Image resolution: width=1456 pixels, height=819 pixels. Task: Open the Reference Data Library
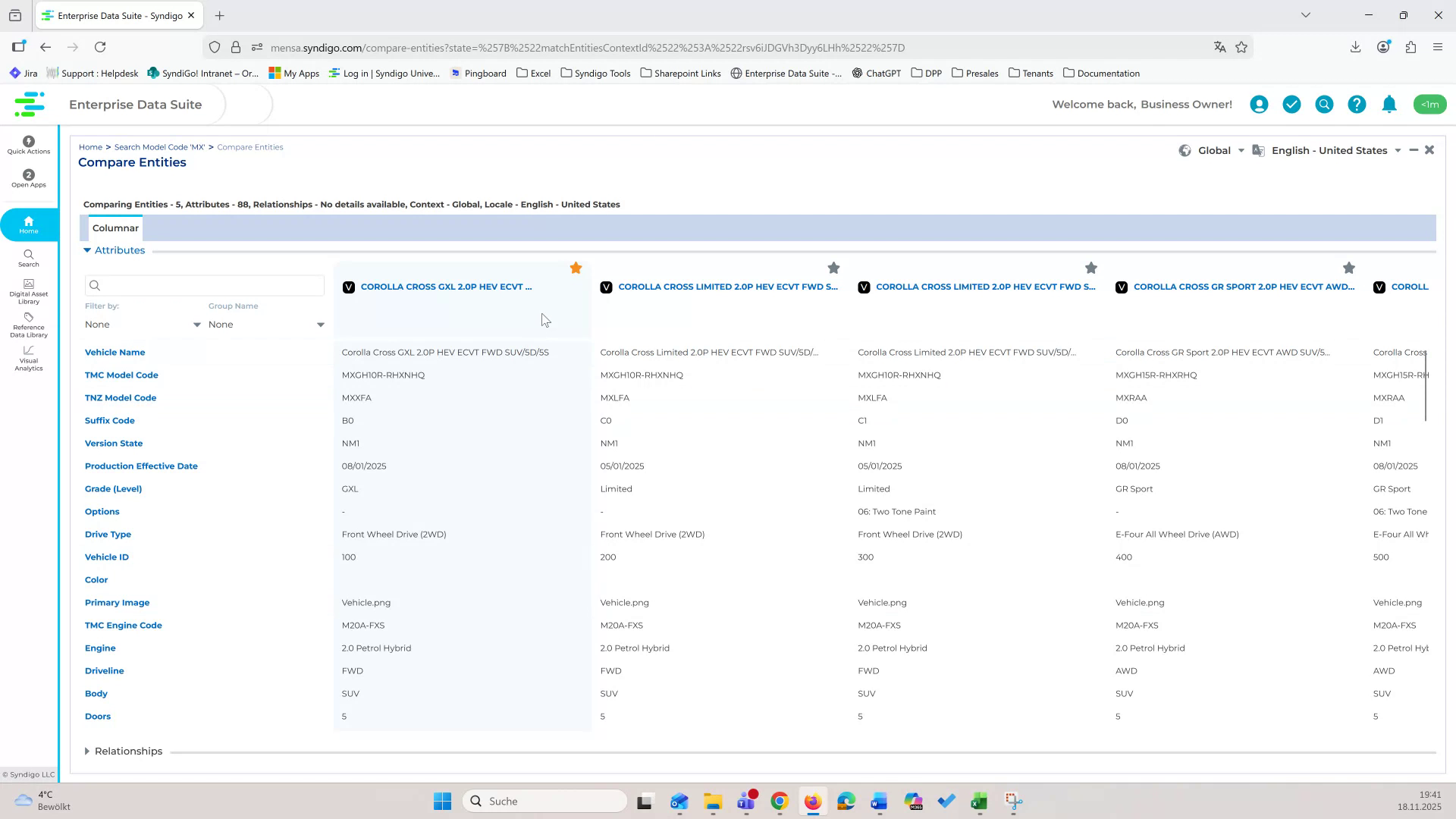click(28, 326)
